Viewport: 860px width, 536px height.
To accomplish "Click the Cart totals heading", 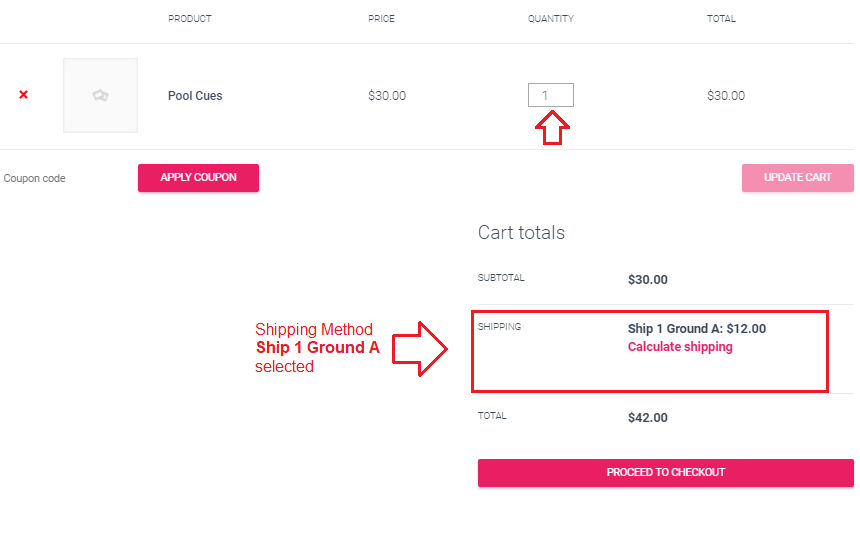I will point(521,233).
